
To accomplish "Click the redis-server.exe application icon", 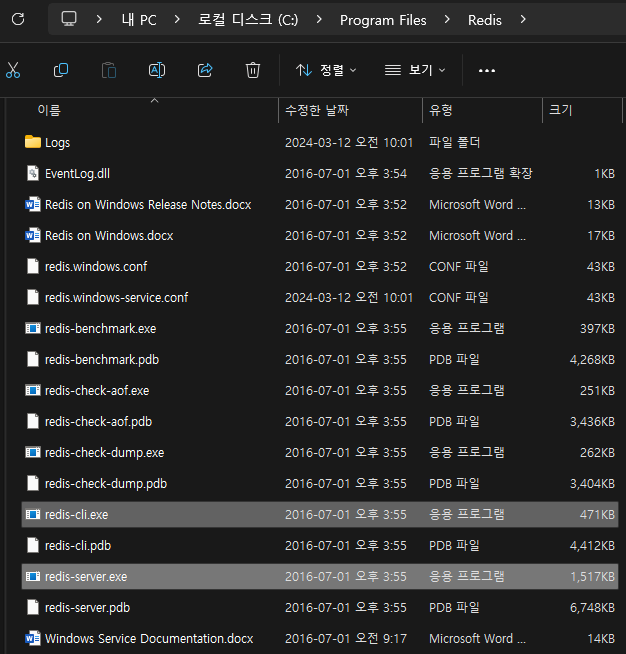I will click(33, 576).
